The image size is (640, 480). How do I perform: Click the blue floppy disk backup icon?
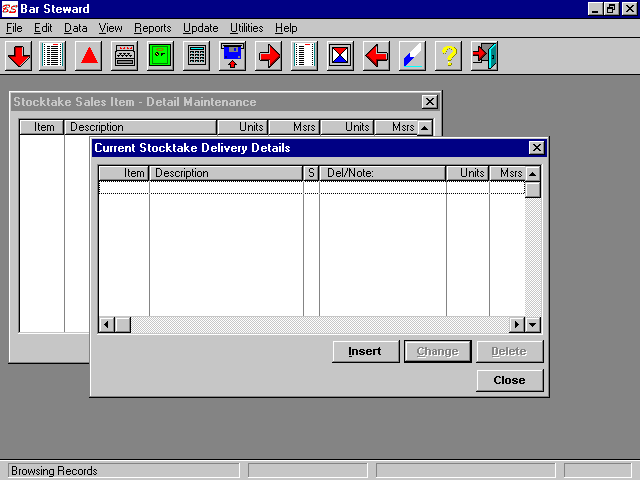[x=233, y=56]
